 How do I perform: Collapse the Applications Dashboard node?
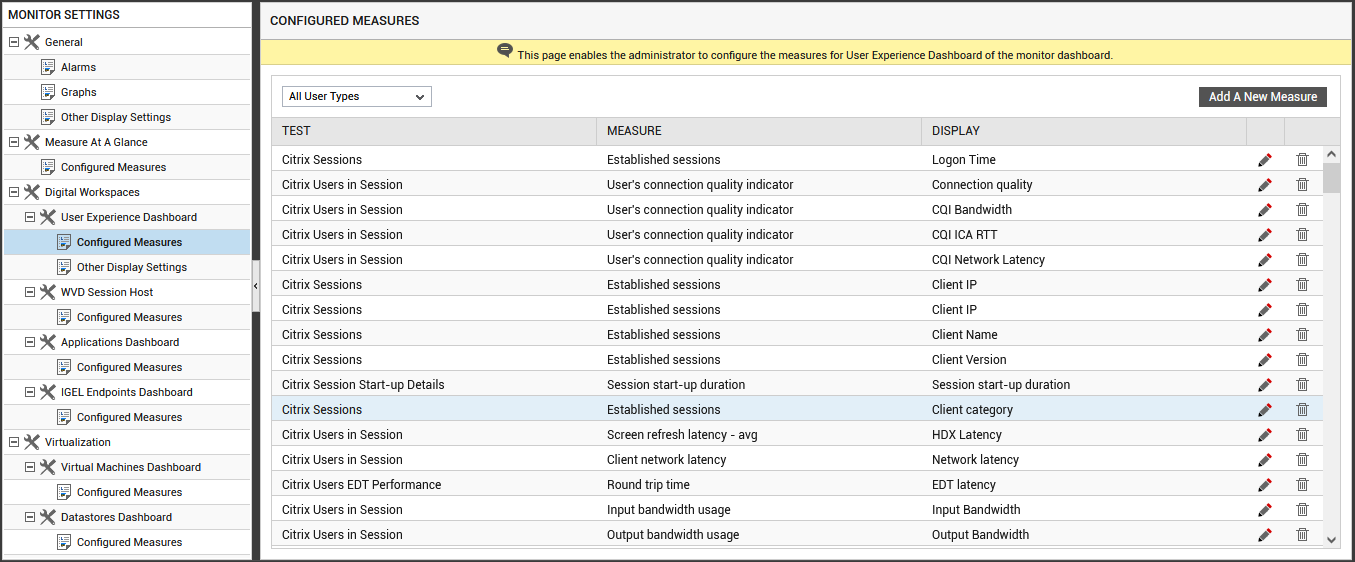(30, 342)
